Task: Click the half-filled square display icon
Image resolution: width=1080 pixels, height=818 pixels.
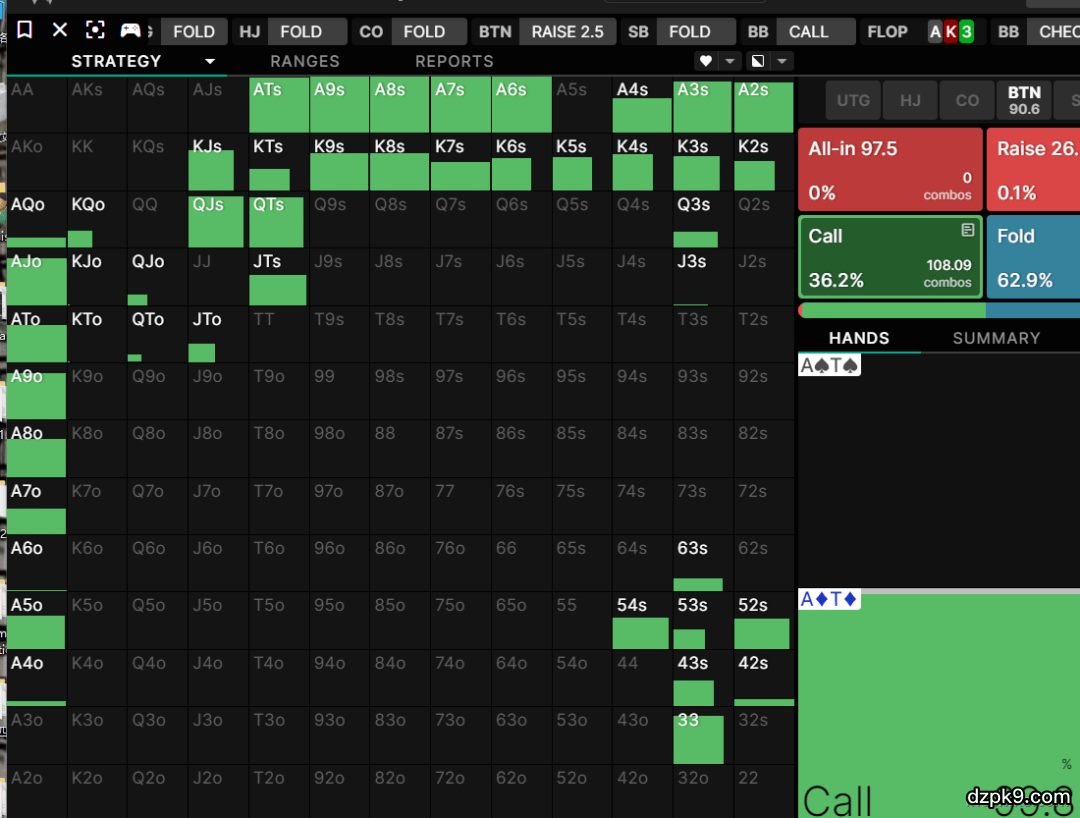Action: tap(758, 61)
